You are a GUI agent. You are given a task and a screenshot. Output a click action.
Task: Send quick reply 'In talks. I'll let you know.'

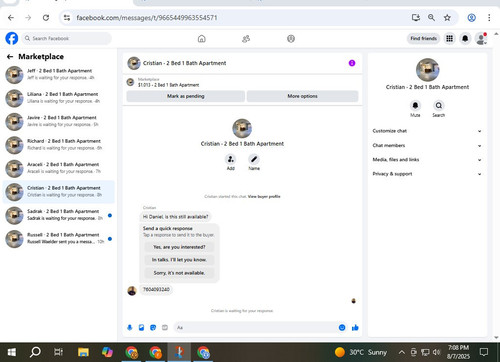[179, 260]
